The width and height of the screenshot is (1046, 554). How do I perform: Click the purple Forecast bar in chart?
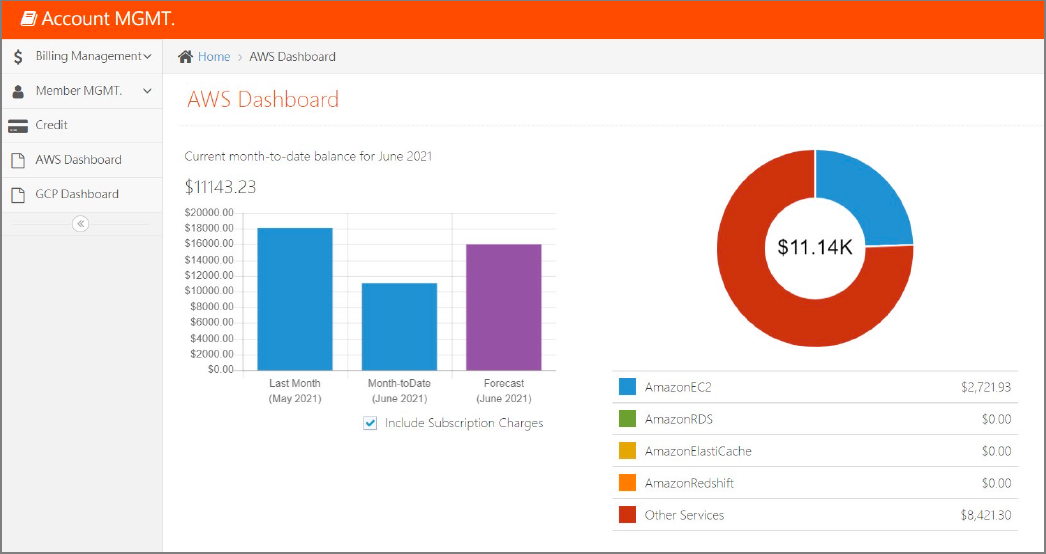[x=503, y=306]
